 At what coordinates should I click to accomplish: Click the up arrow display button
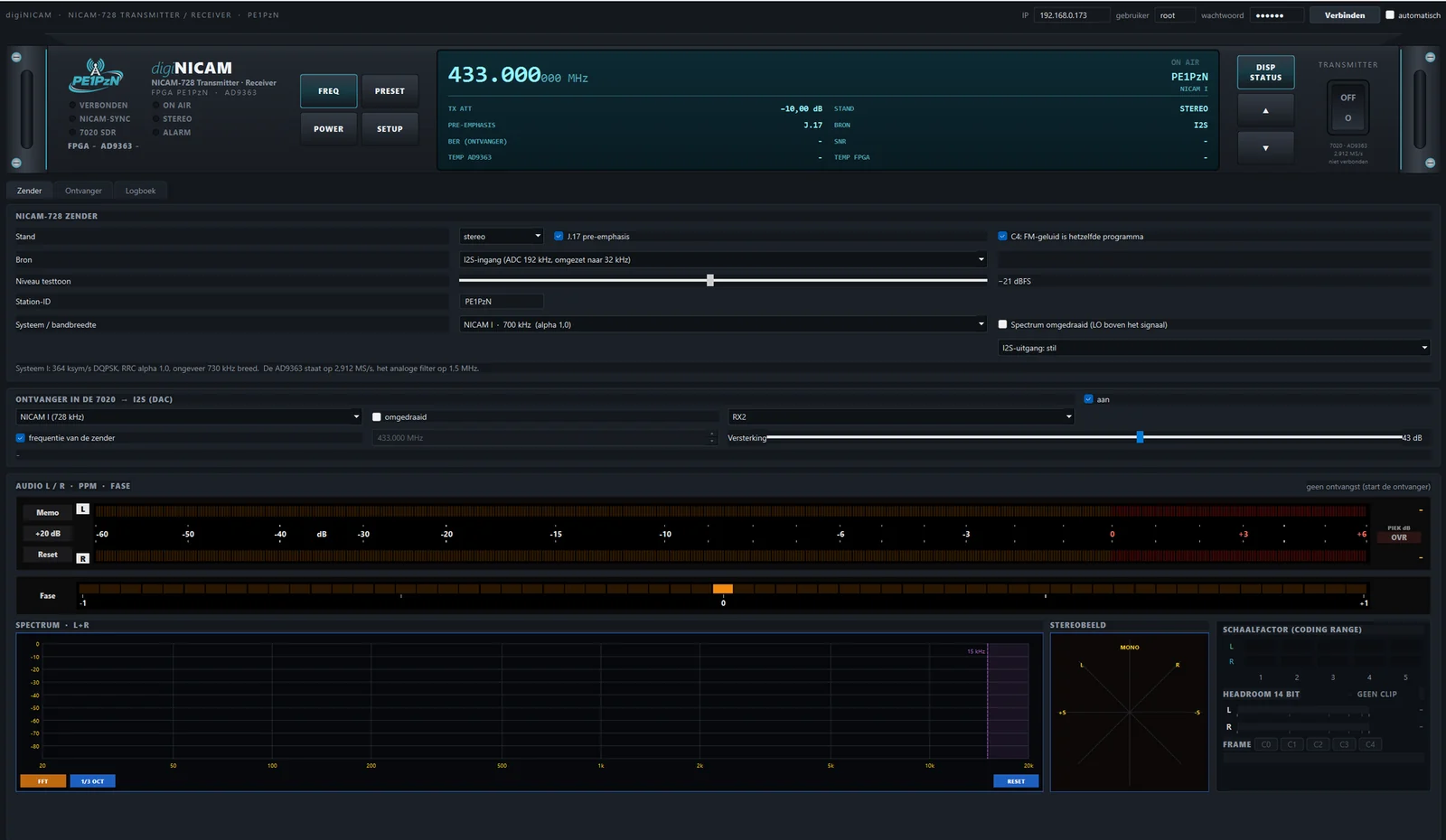(x=1265, y=110)
